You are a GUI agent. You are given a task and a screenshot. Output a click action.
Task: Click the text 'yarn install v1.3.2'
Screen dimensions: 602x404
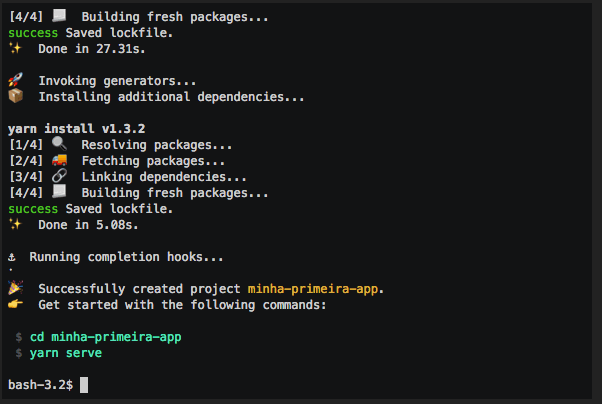point(77,129)
